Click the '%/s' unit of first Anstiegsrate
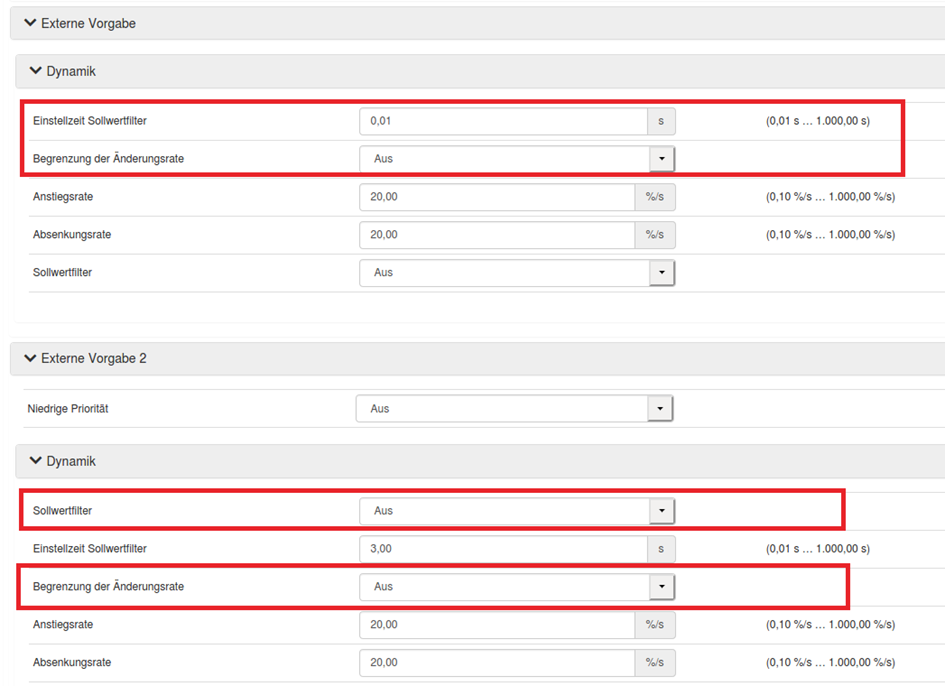The image size is (945, 686). pyautogui.click(x=654, y=197)
